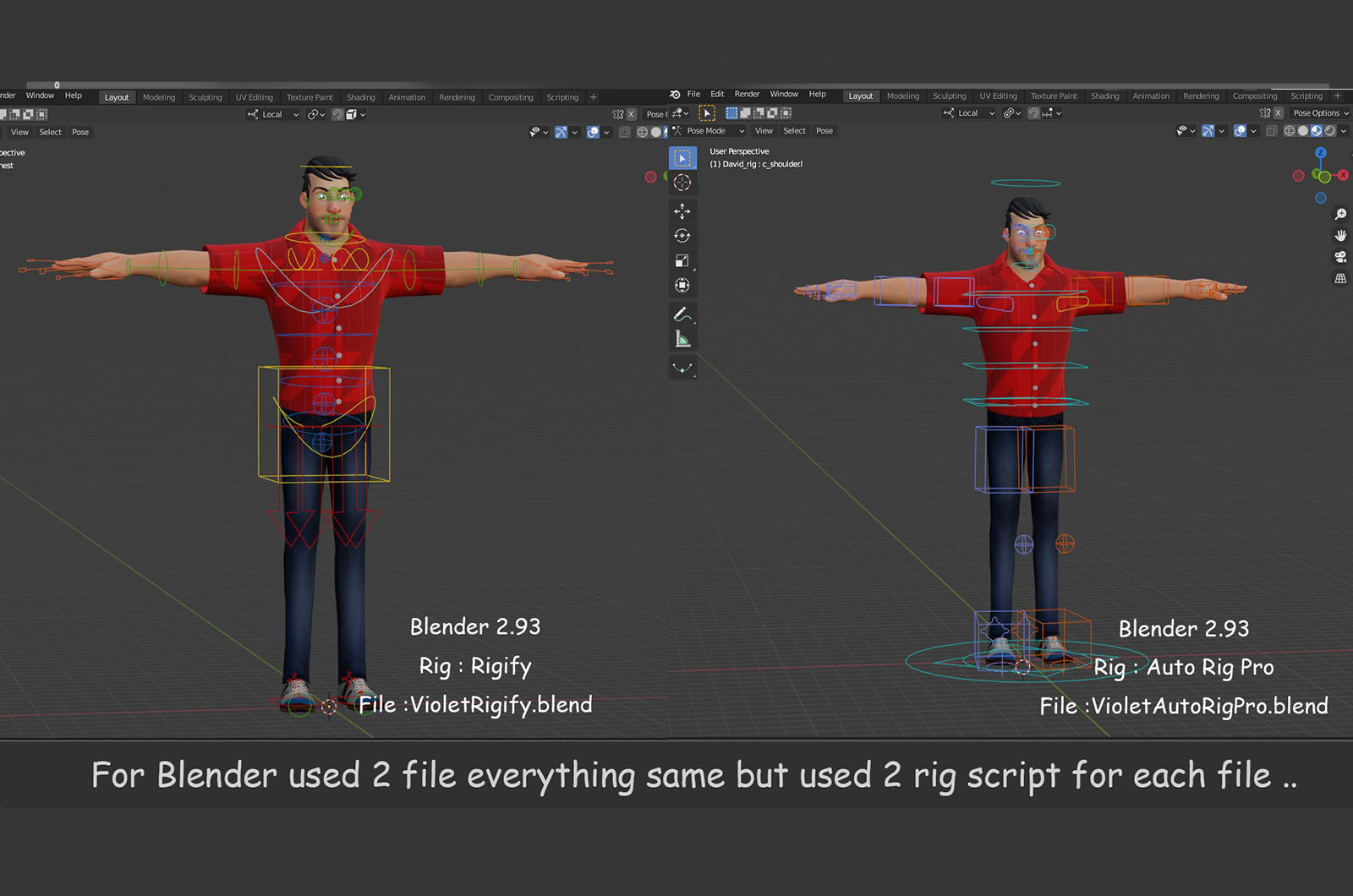Pick the Measure tool
This screenshot has width=1353, height=896.
[x=682, y=340]
